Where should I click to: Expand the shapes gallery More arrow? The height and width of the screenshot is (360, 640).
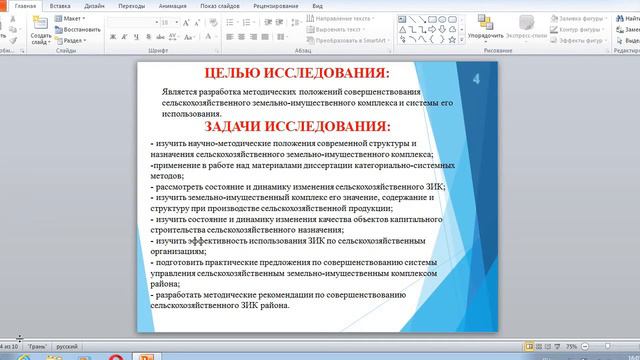pyautogui.click(x=462, y=40)
